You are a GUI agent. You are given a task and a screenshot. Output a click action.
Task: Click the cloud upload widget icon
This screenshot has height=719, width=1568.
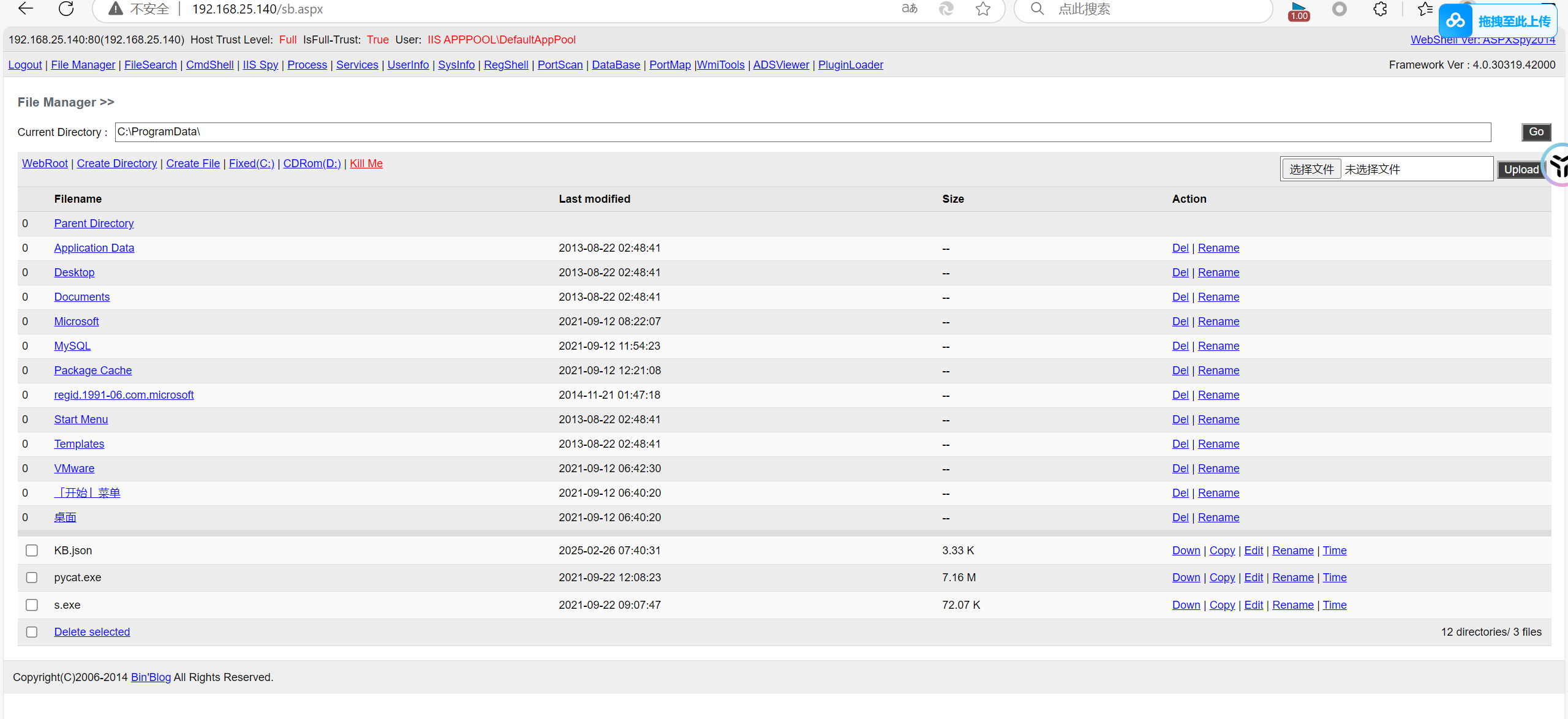(1456, 21)
